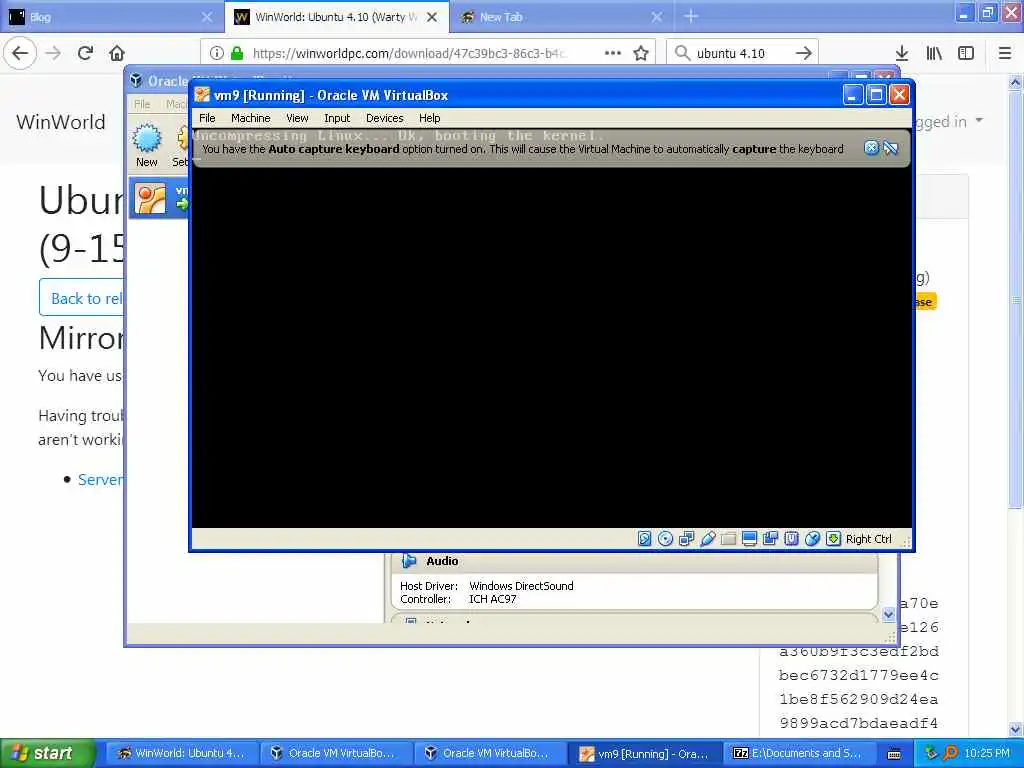Image resolution: width=1024 pixels, height=768 pixels.
Task: Switch to vm9 Running taskbar button
Action: click(645, 754)
